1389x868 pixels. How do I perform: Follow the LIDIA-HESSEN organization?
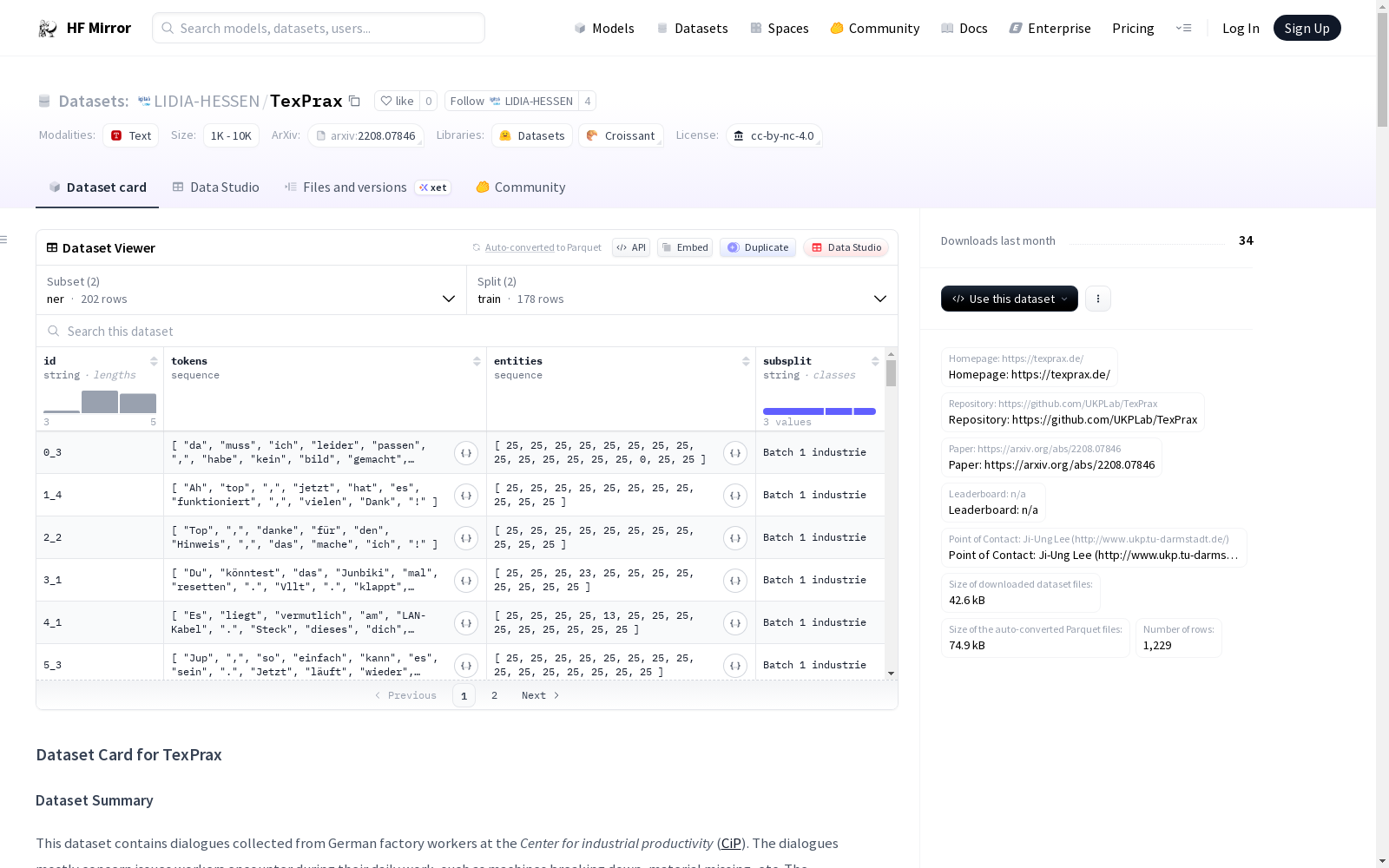(x=511, y=101)
